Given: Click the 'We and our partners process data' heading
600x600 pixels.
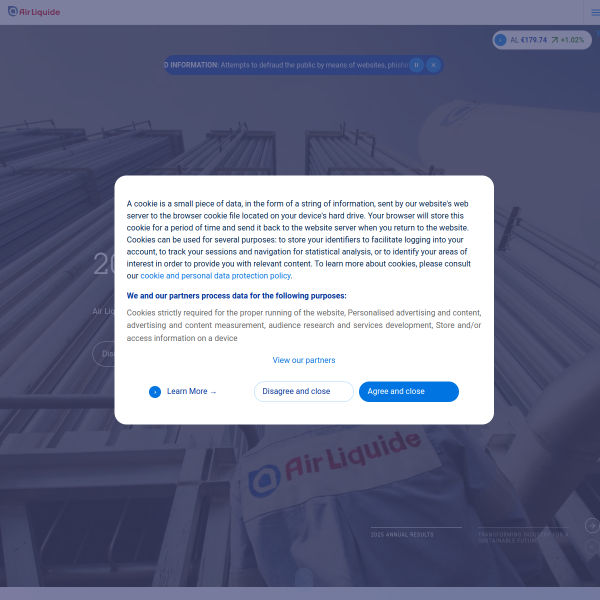Looking at the screenshot, I should 236,296.
